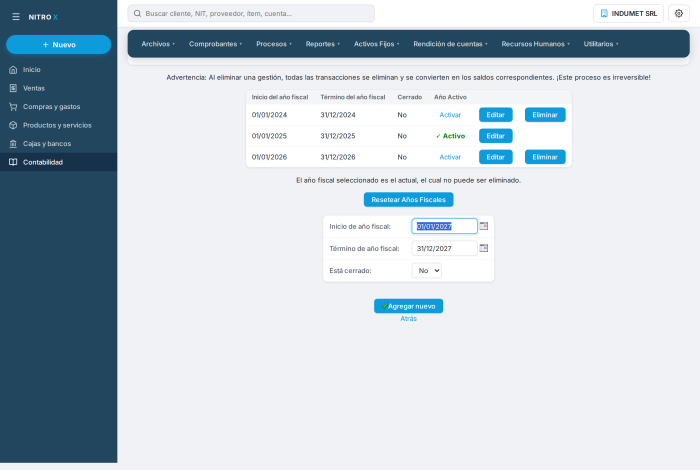This screenshot has height=470, width=700.
Task: Open calendar picker for Inicio de año fiscal
Action: click(x=483, y=226)
